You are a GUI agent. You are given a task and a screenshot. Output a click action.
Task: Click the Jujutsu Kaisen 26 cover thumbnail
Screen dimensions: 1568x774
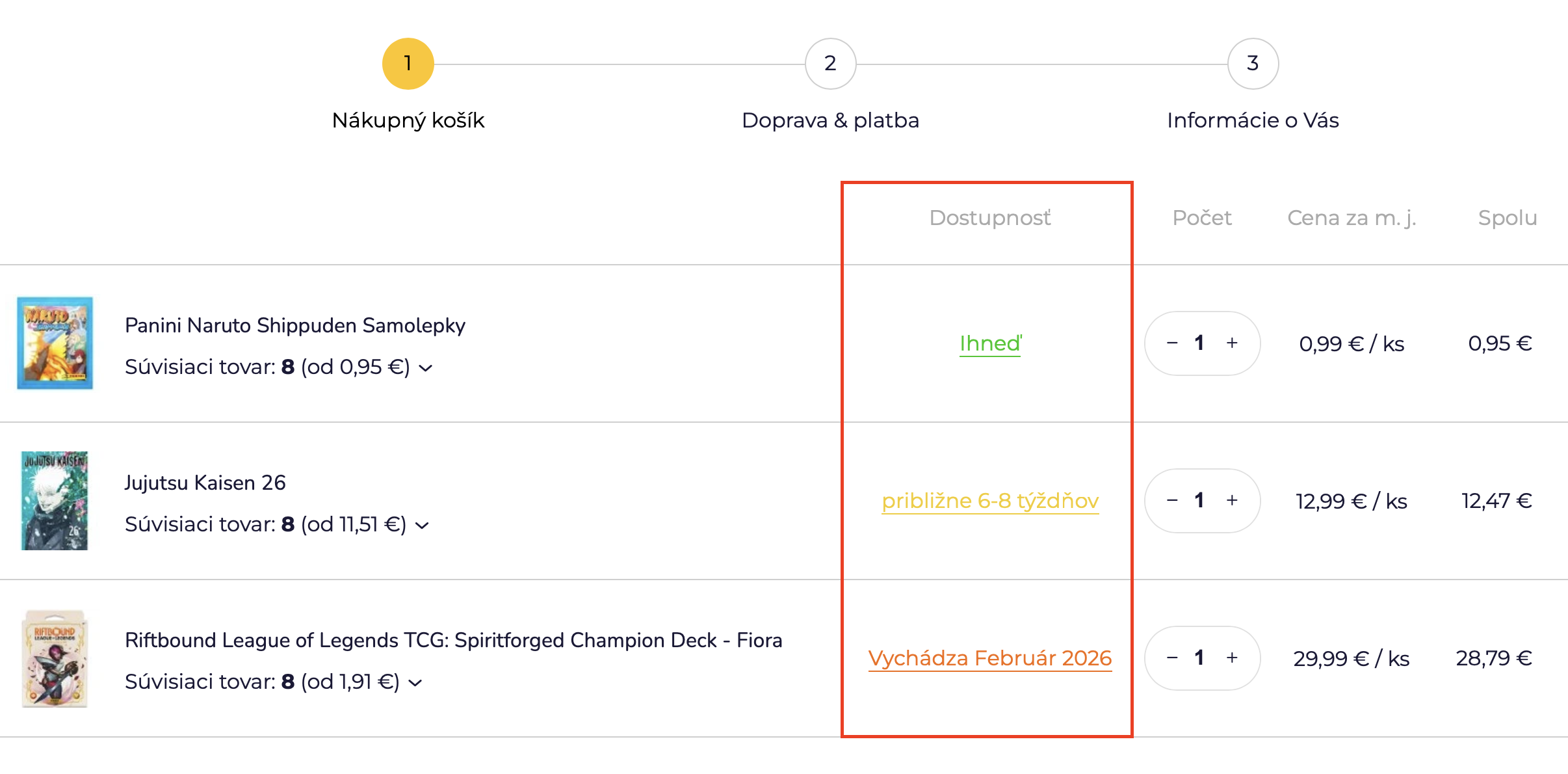[55, 500]
